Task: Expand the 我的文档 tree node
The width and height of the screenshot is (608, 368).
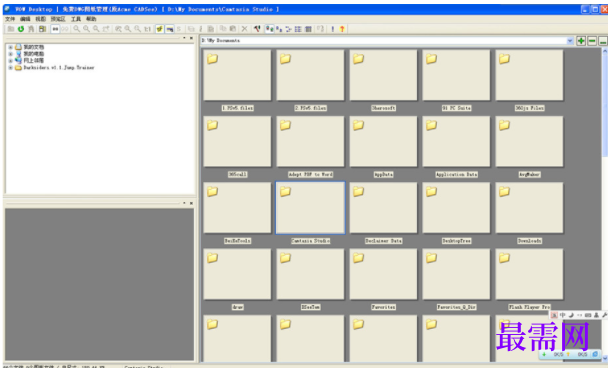Action: (x=10, y=47)
